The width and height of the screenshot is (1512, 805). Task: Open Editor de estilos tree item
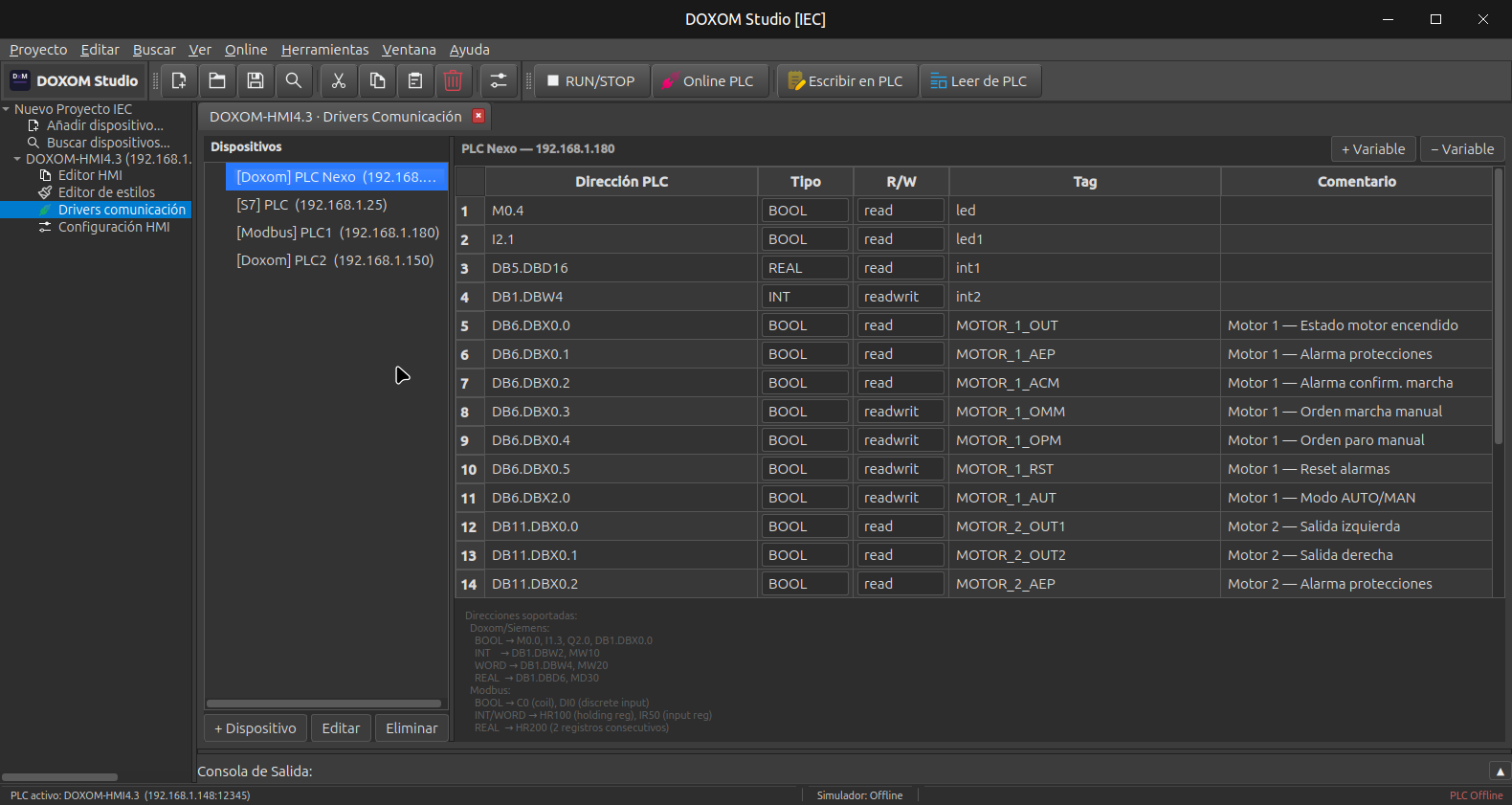[x=106, y=192]
